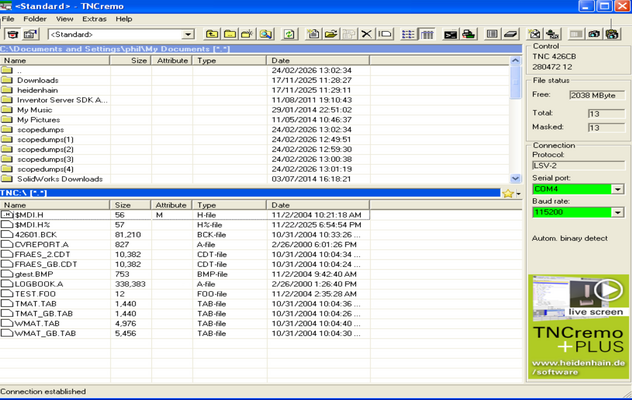Expand the Baud rate 115200 dropdown
632x400 pixels.
(617, 212)
